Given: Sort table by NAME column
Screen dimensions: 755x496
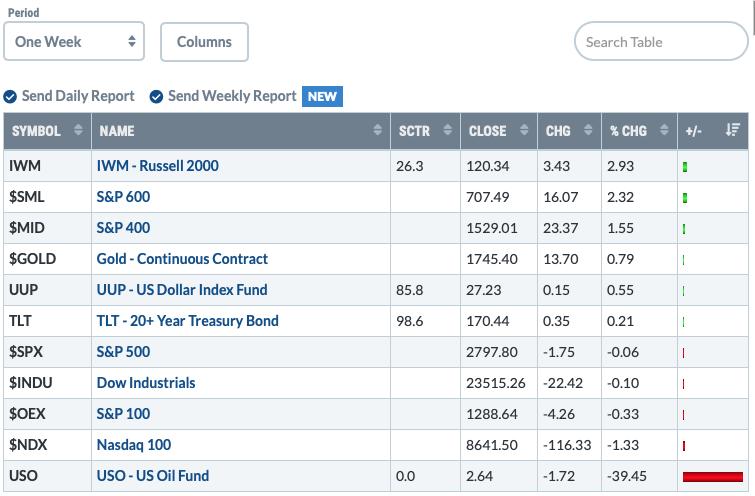Looking at the screenshot, I should tap(378, 130).
